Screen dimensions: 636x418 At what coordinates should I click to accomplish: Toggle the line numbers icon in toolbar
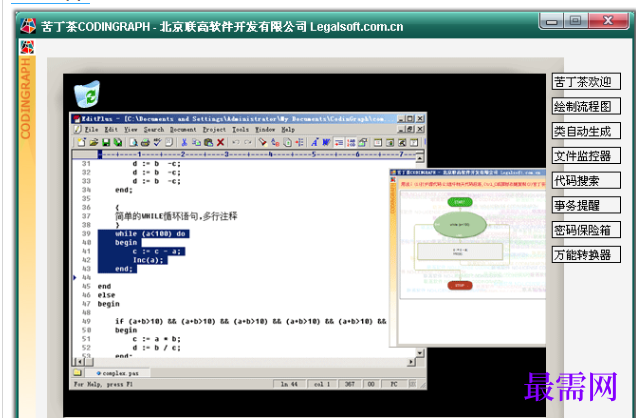coord(351,142)
